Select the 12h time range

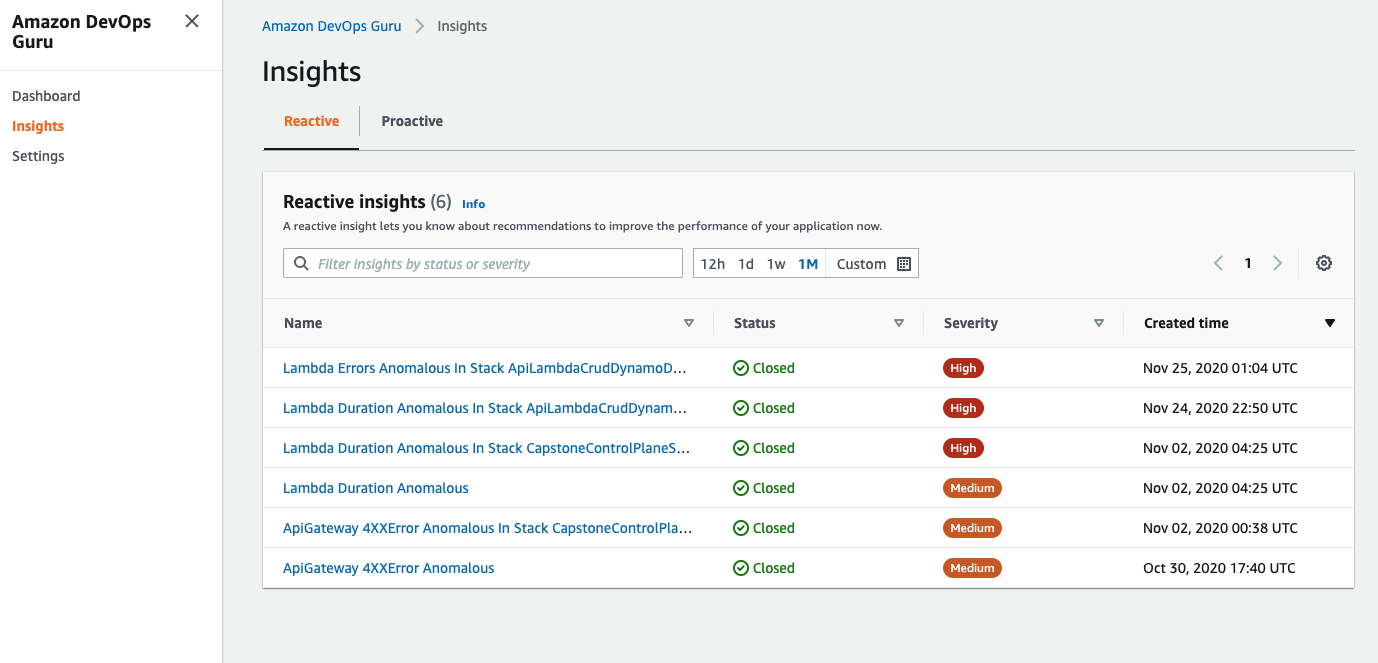(x=712, y=264)
